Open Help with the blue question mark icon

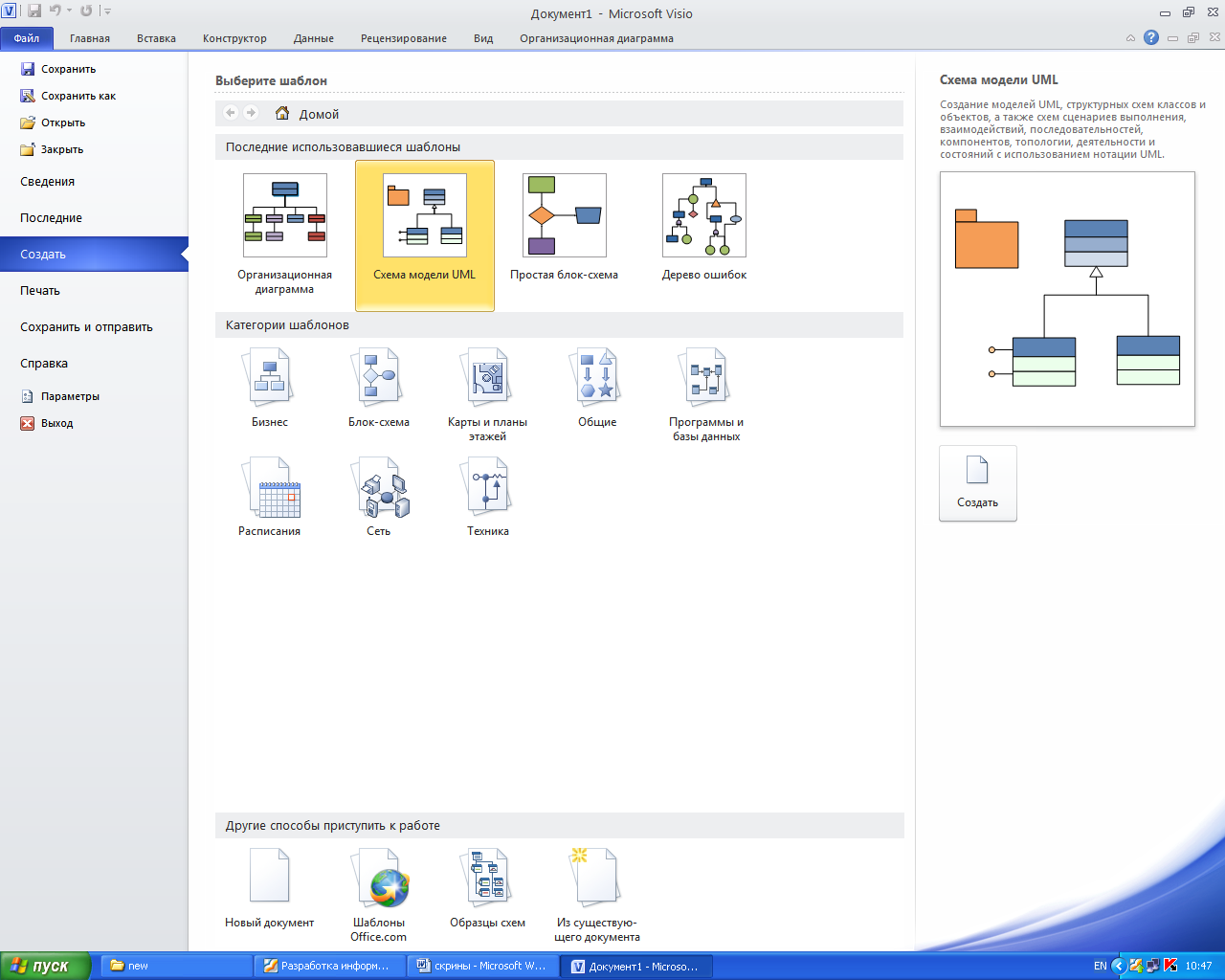coord(1151,37)
